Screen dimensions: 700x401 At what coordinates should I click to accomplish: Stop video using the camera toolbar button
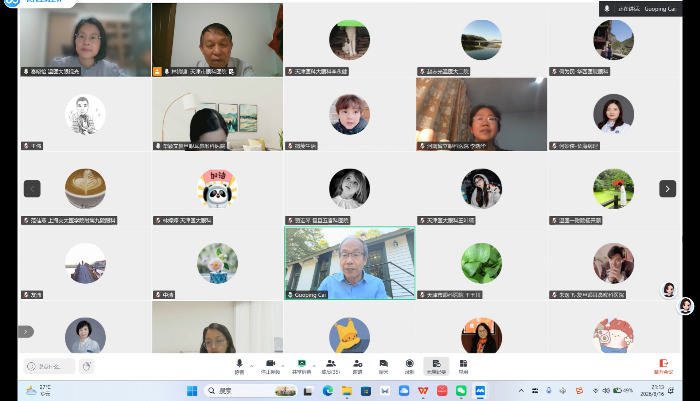point(270,366)
